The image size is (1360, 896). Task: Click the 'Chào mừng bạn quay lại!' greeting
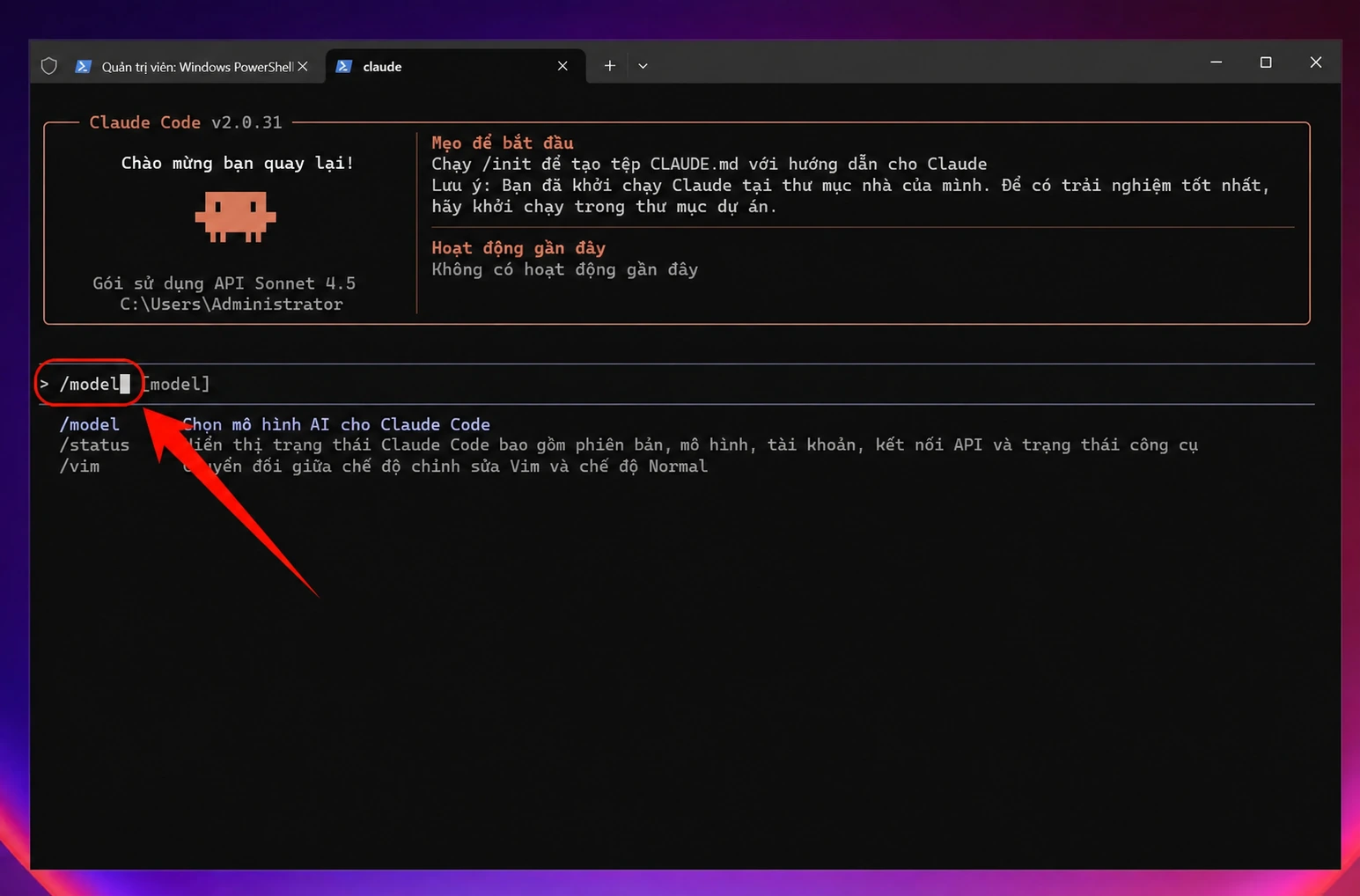point(238,163)
